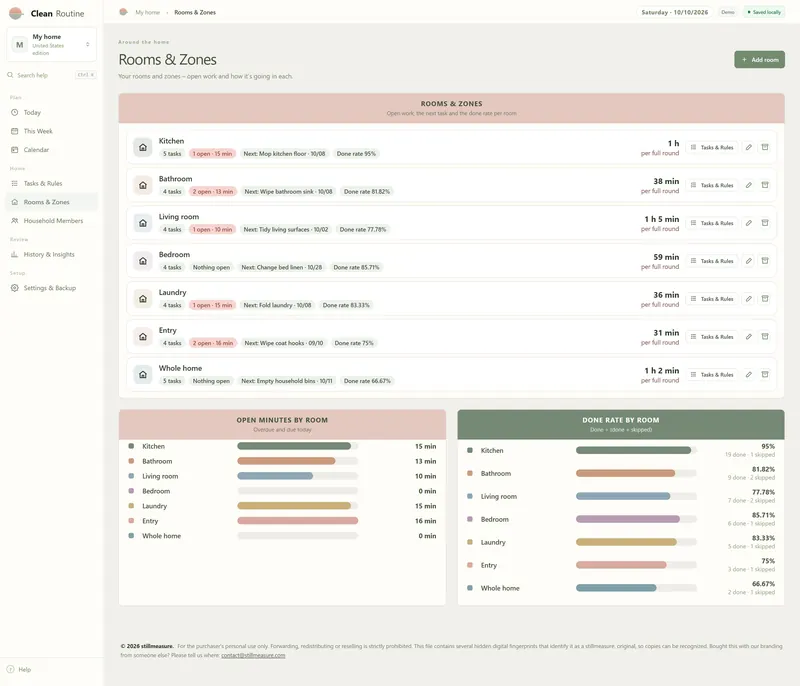Click the Laundry house icon
Image resolution: width=800 pixels, height=686 pixels.
point(143,299)
